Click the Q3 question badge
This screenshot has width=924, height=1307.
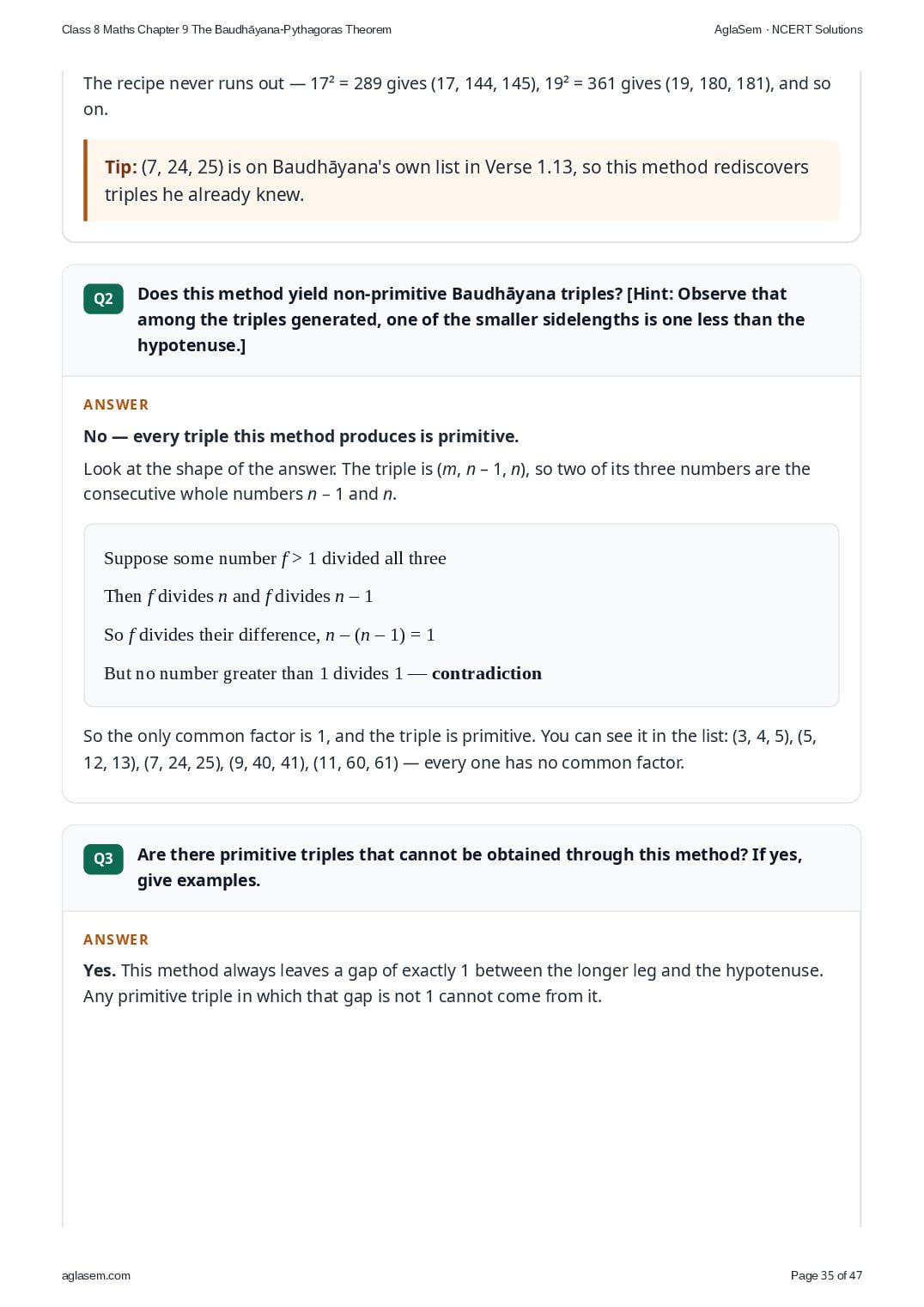103,859
